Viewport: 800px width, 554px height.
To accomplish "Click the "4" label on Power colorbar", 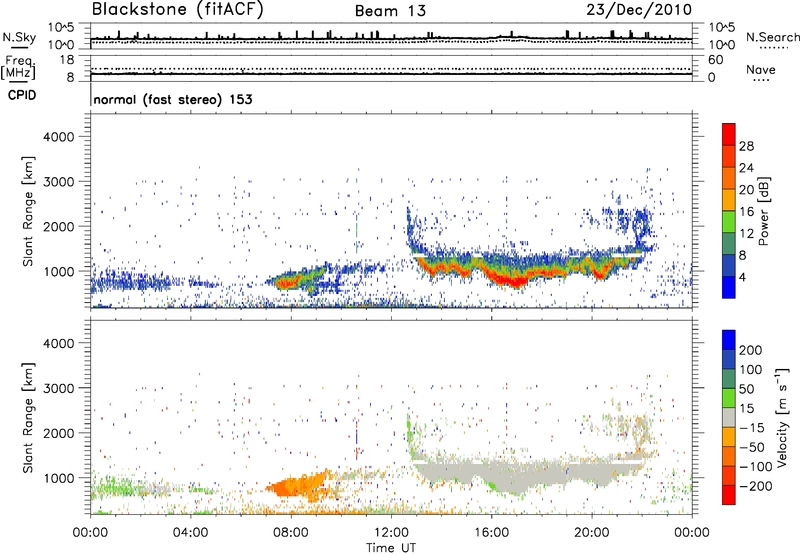I will coord(742,277).
